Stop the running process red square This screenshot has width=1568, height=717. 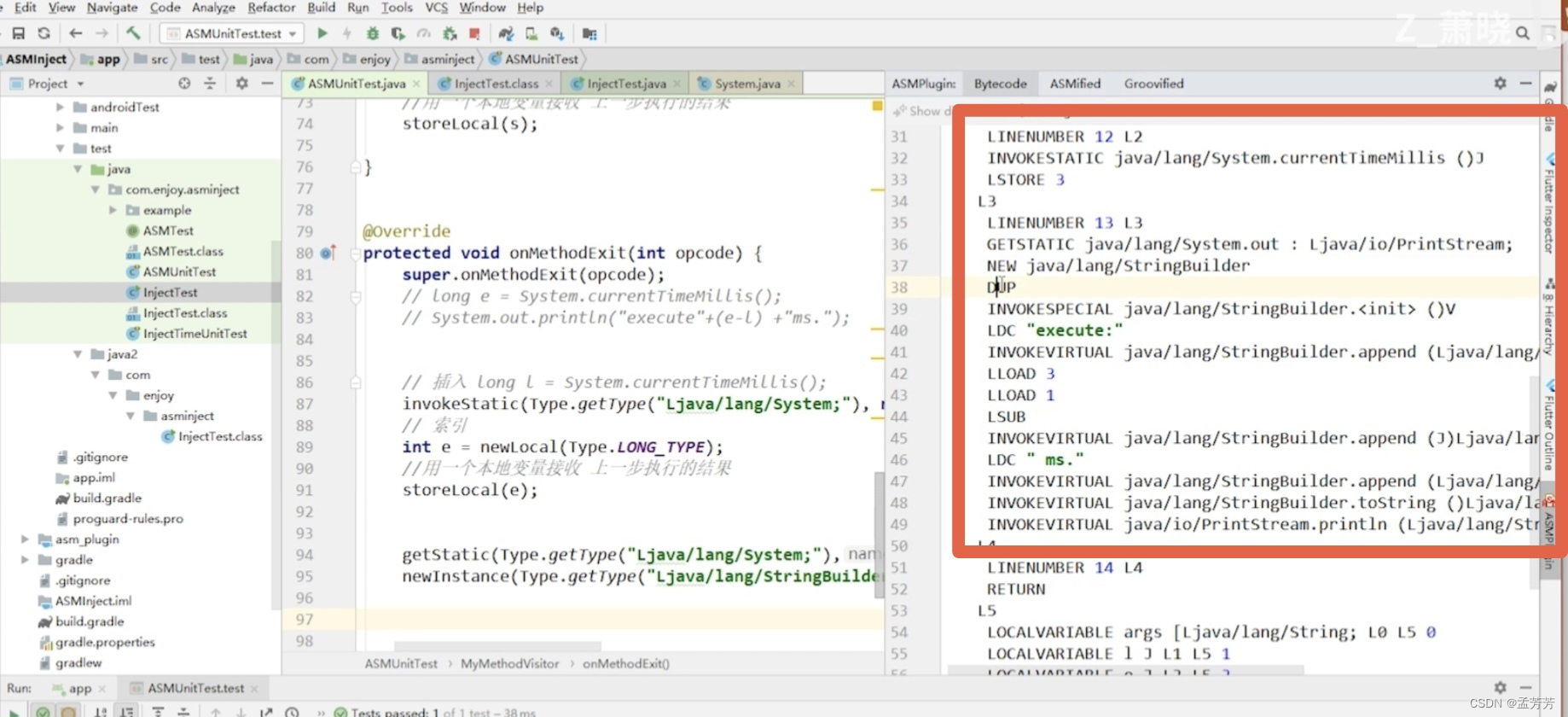[474, 33]
